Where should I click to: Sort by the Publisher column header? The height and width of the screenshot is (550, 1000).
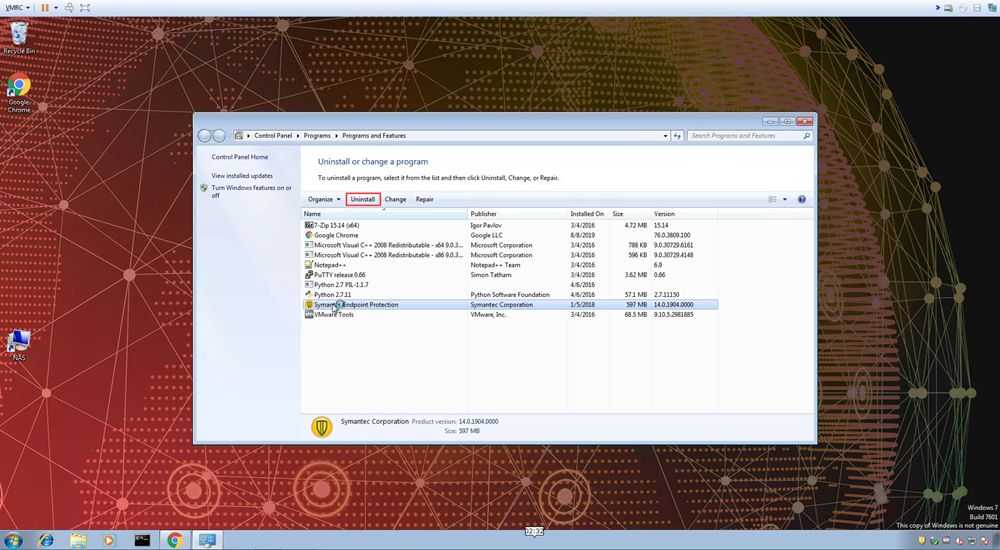coord(517,214)
